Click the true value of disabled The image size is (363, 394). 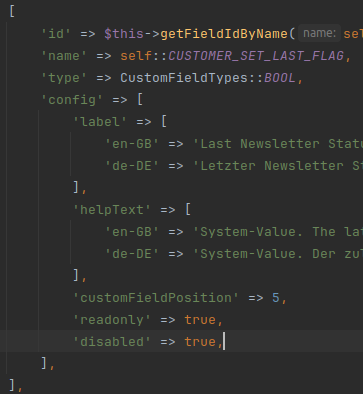pos(200,342)
